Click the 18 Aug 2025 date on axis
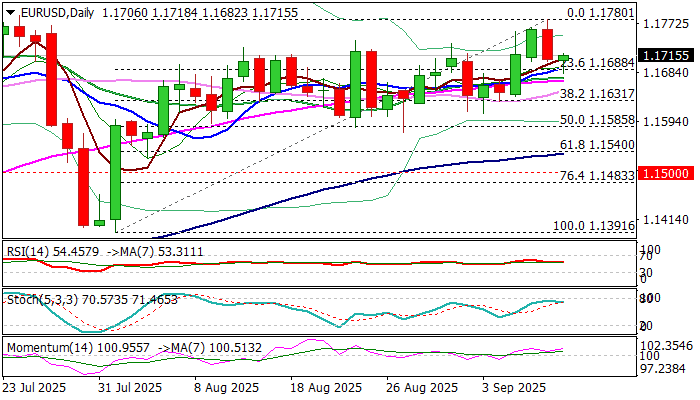700x400 pixels. click(x=325, y=388)
